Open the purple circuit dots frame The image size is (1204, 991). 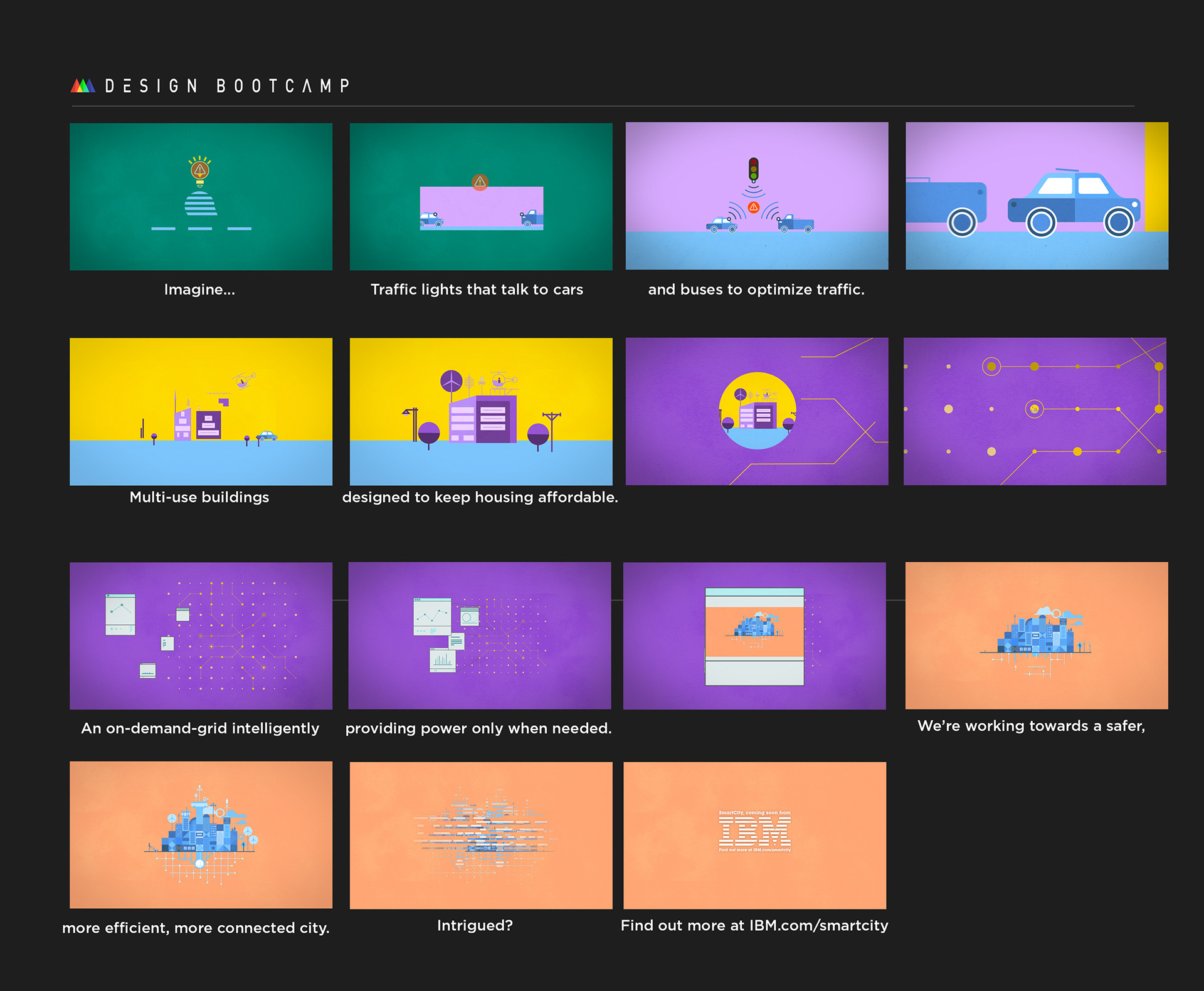(x=1034, y=411)
